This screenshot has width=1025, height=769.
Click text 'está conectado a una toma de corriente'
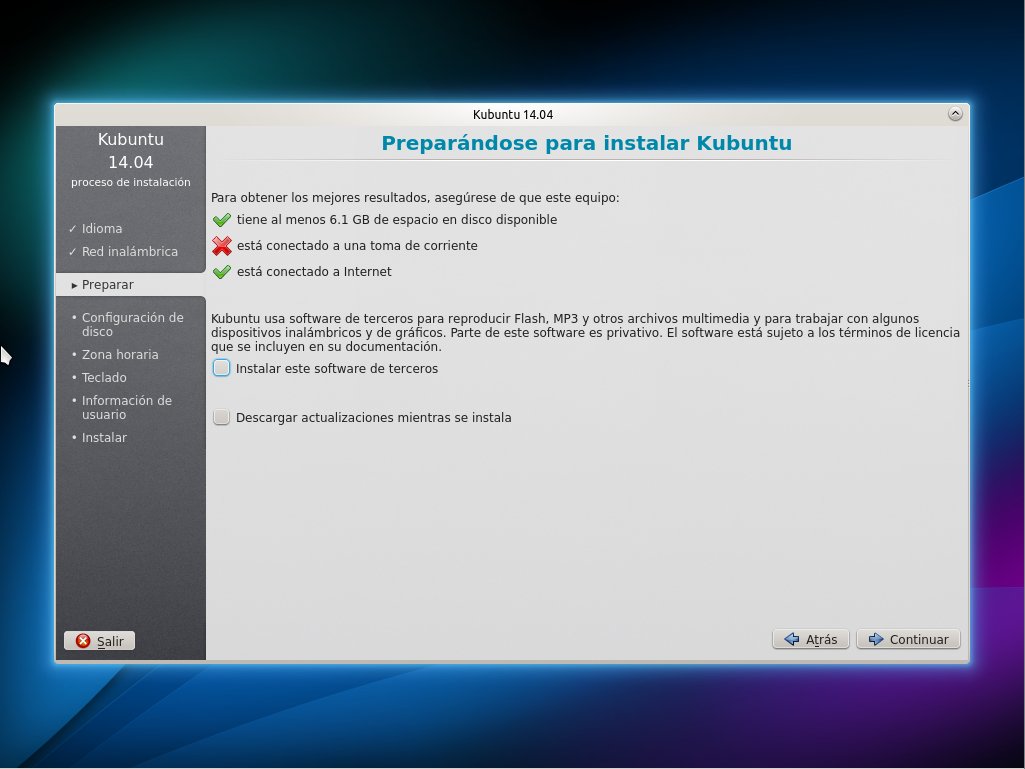[x=357, y=246]
